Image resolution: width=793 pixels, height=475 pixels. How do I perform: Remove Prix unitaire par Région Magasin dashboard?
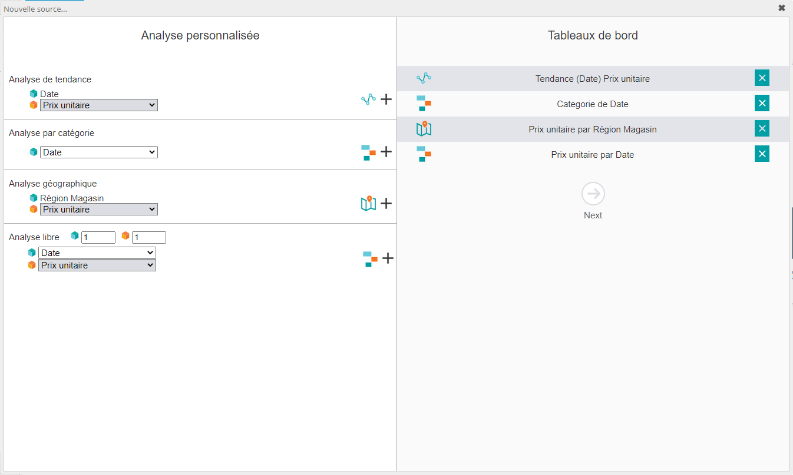pos(762,128)
